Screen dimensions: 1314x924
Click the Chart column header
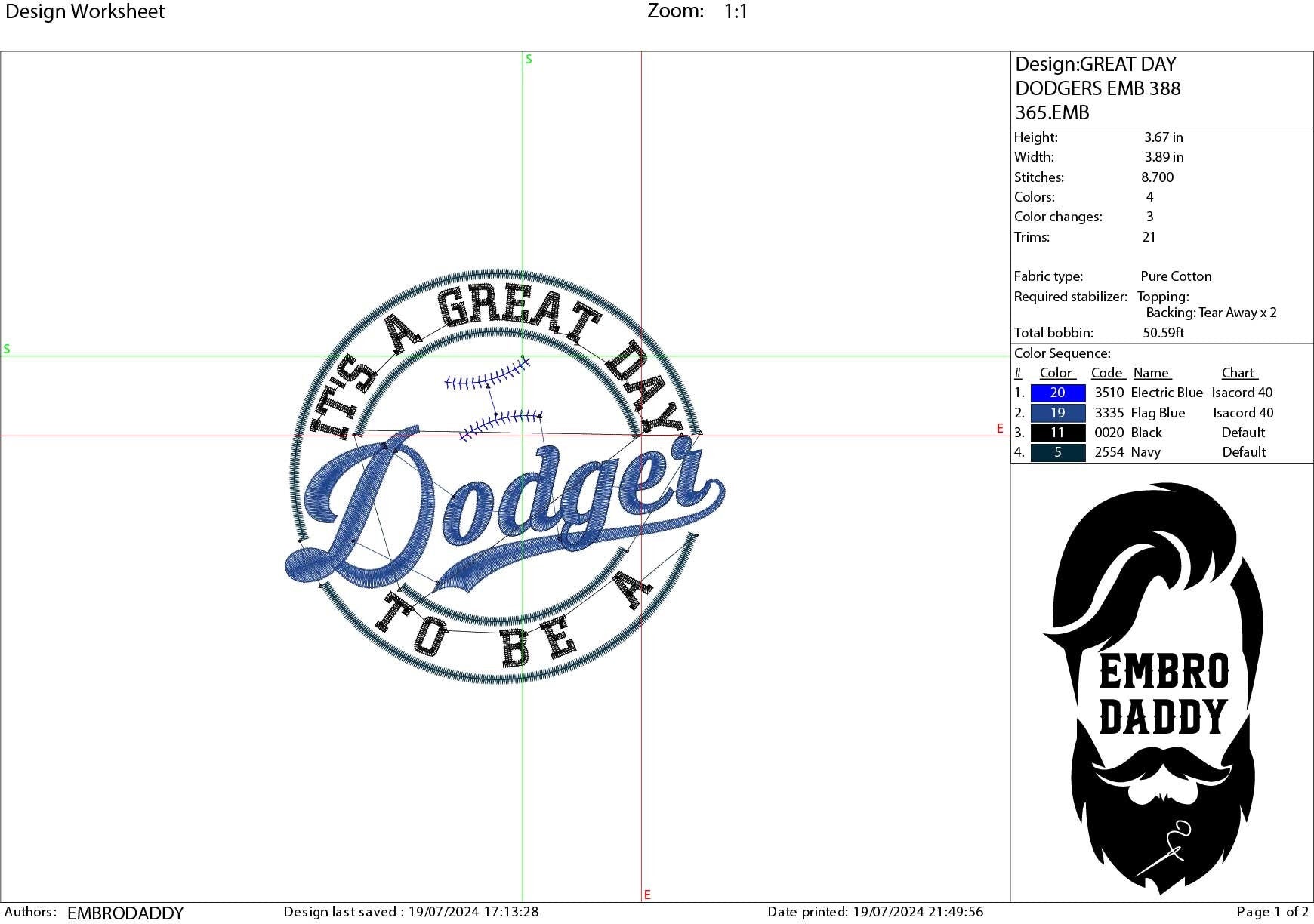click(x=1239, y=372)
